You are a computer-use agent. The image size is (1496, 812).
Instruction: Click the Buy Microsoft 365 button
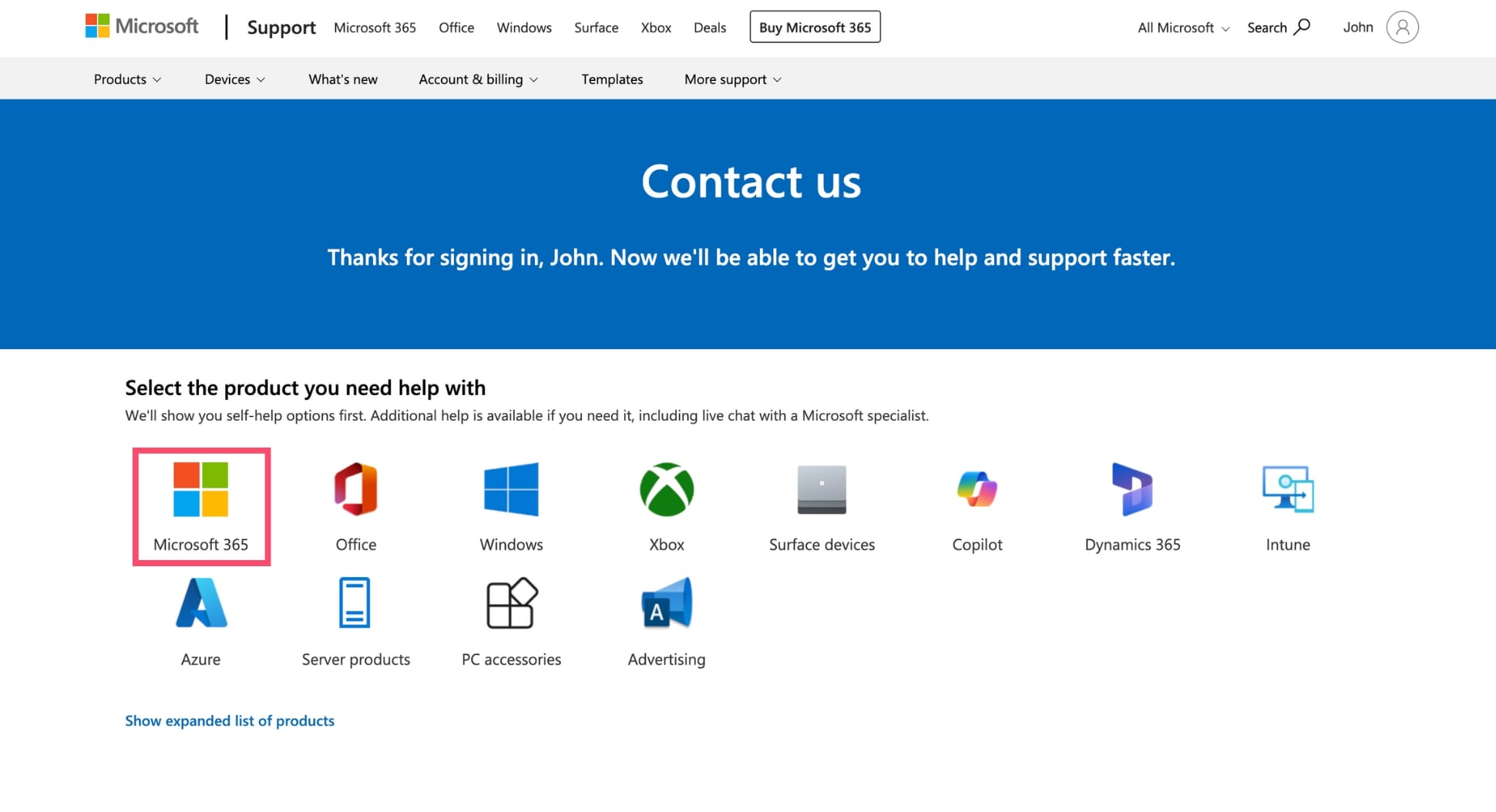815,27
